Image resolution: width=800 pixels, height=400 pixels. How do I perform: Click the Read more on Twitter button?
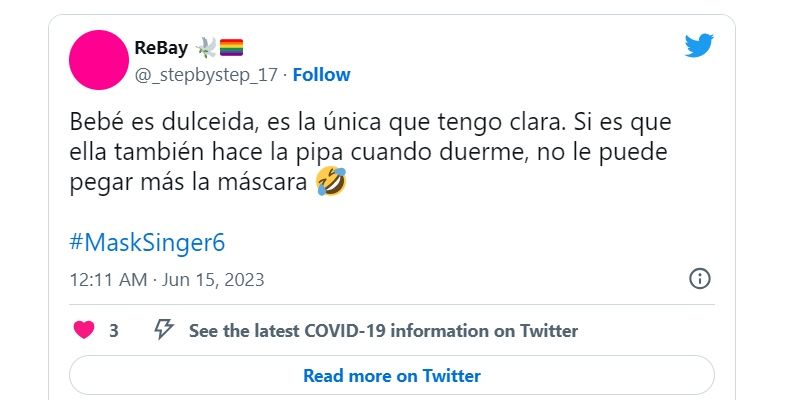coord(392,376)
